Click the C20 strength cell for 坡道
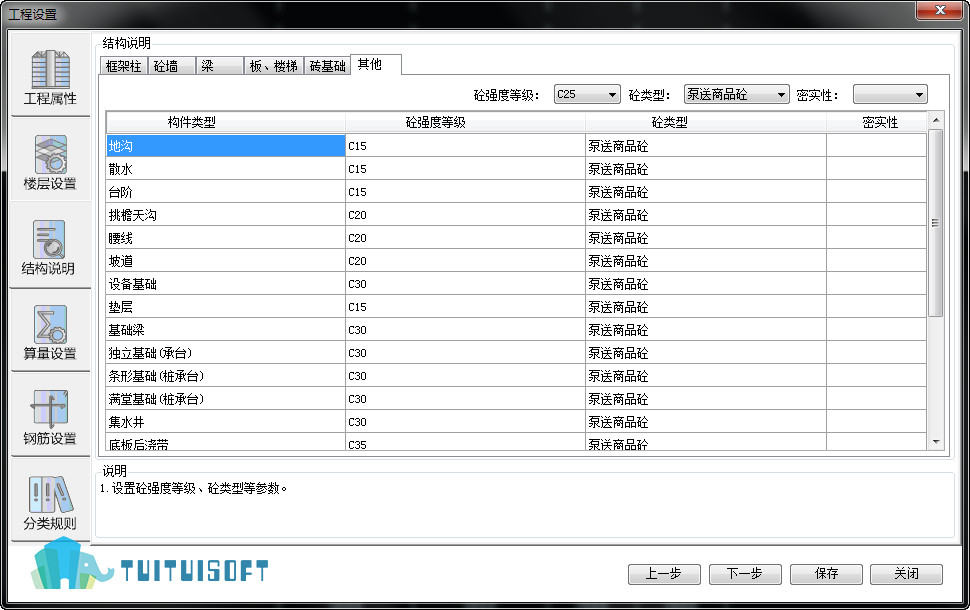This screenshot has width=970, height=610. pyautogui.click(x=465, y=261)
